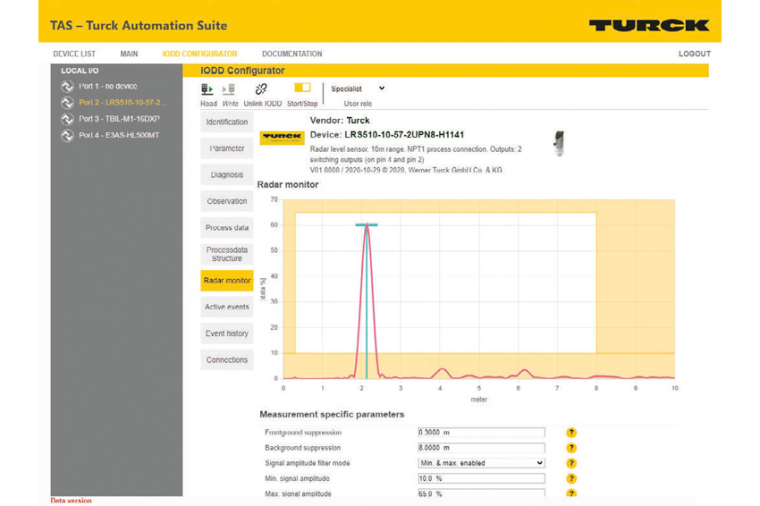760x506 pixels.
Task: Click the Frontground suppression input field
Action: coord(481,432)
